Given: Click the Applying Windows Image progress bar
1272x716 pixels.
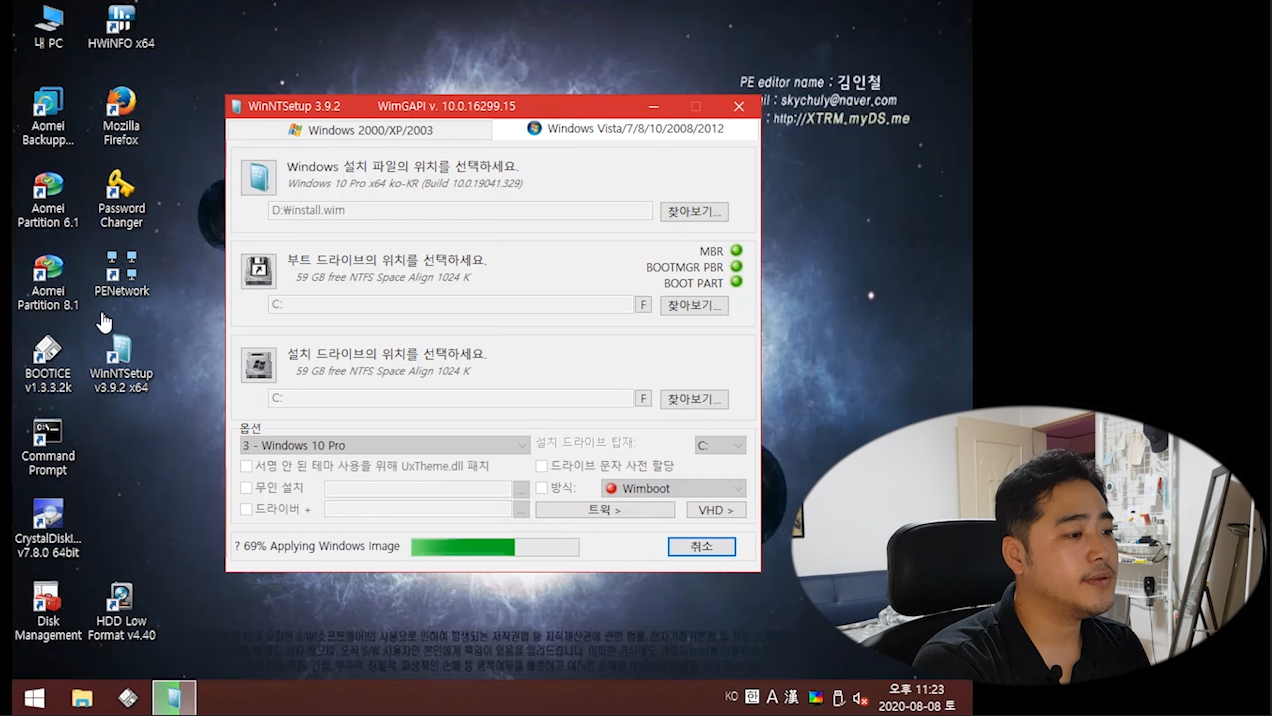Looking at the screenshot, I should tap(495, 547).
